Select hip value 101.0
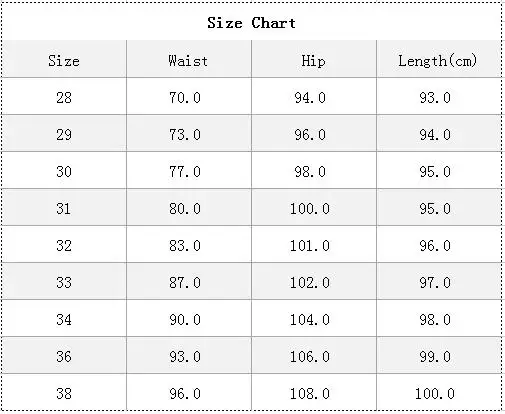This screenshot has height=414, width=505. point(310,246)
